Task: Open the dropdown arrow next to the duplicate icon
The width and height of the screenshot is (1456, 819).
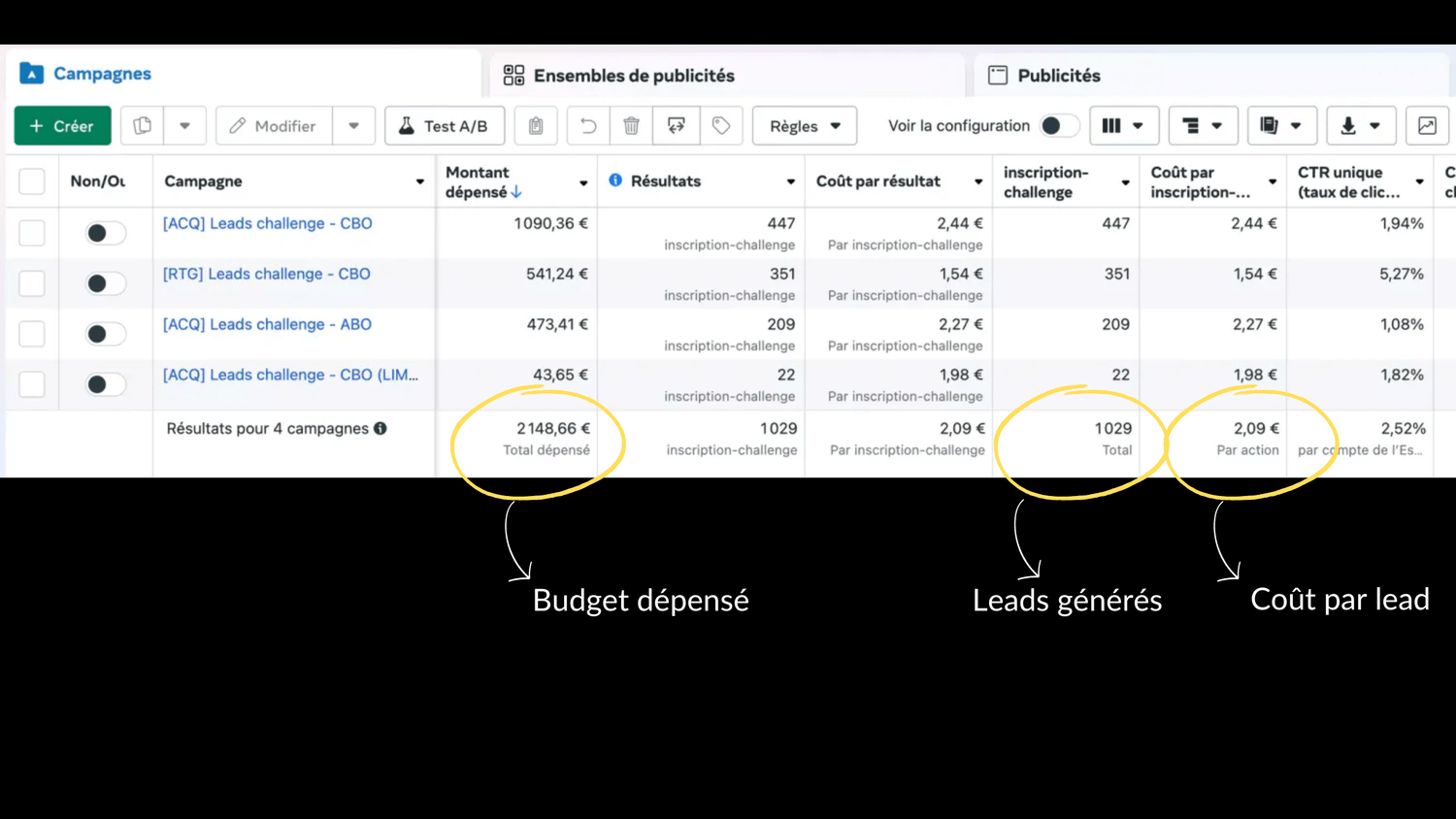Action: coord(184,126)
